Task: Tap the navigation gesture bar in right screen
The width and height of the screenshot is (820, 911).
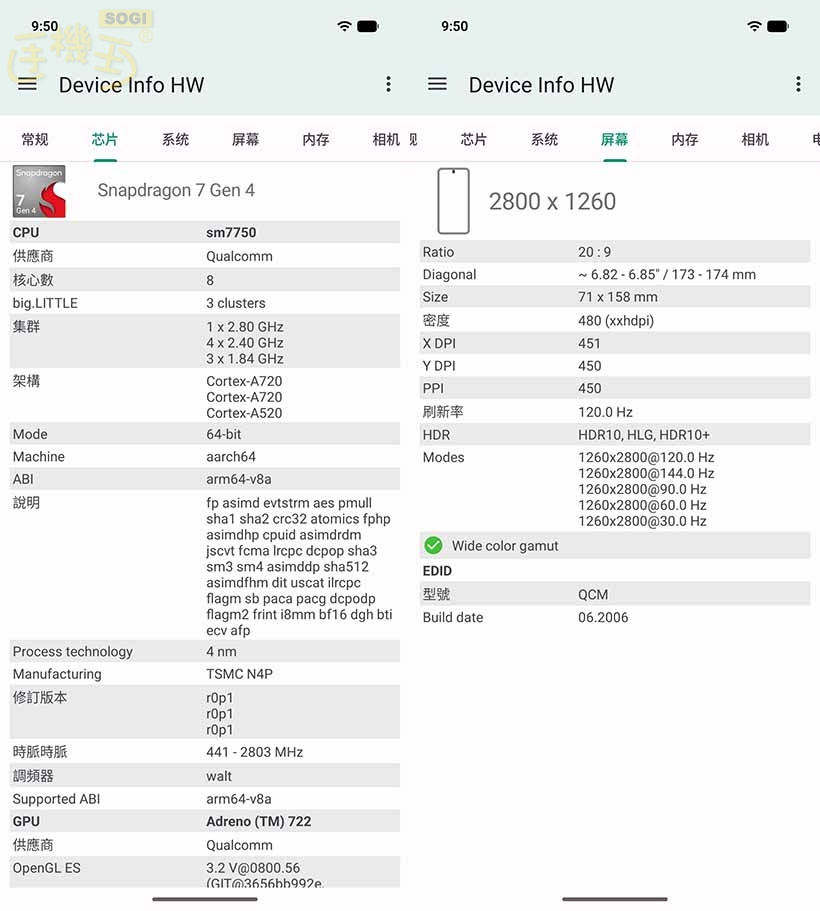Action: [614, 899]
